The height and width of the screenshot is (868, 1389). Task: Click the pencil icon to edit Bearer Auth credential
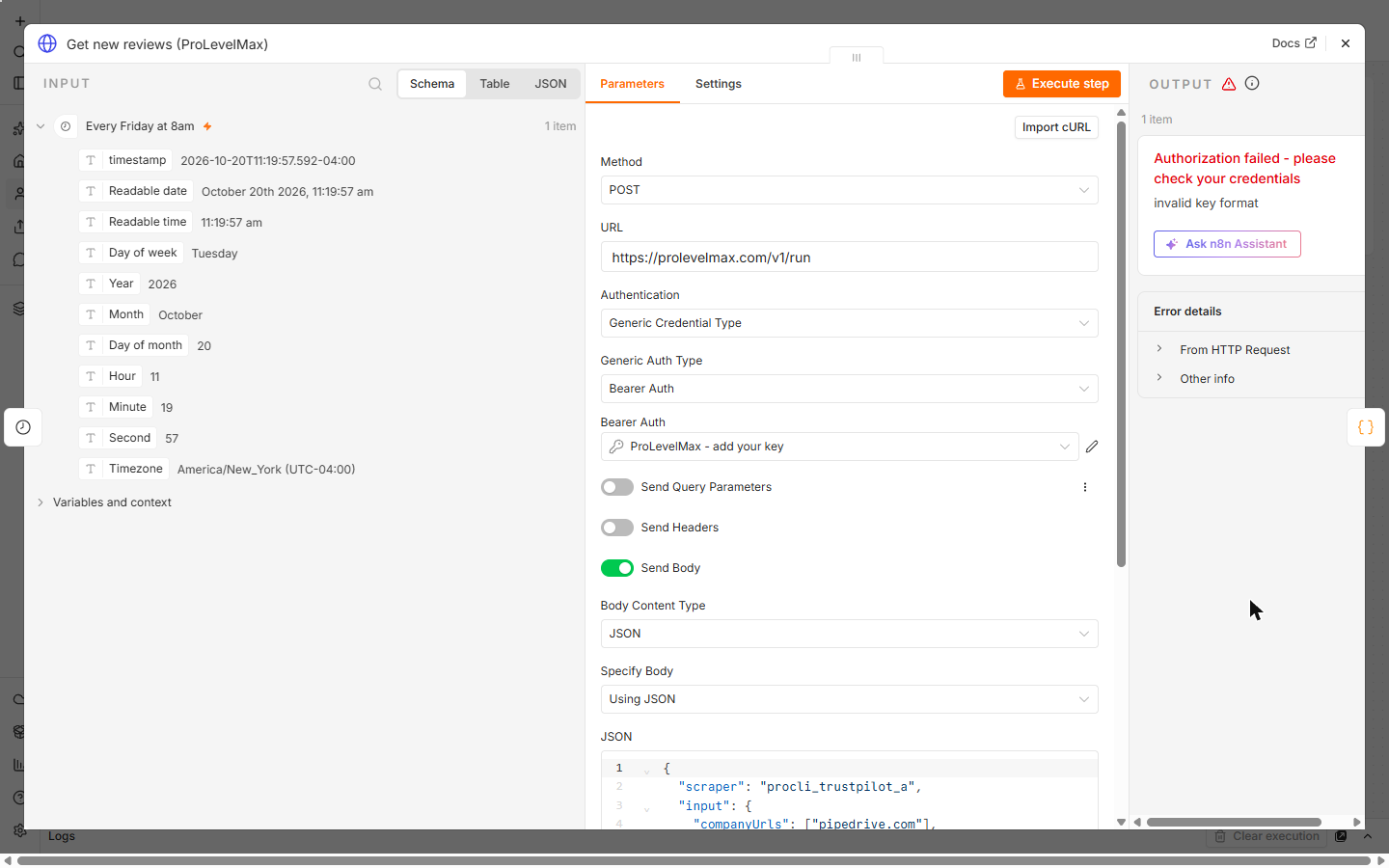tap(1092, 447)
